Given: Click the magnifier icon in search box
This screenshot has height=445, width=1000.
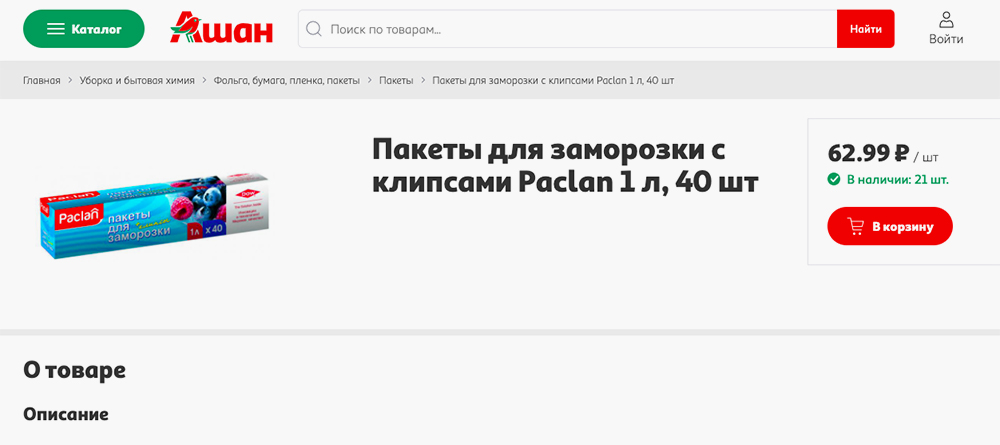Looking at the screenshot, I should point(313,29).
